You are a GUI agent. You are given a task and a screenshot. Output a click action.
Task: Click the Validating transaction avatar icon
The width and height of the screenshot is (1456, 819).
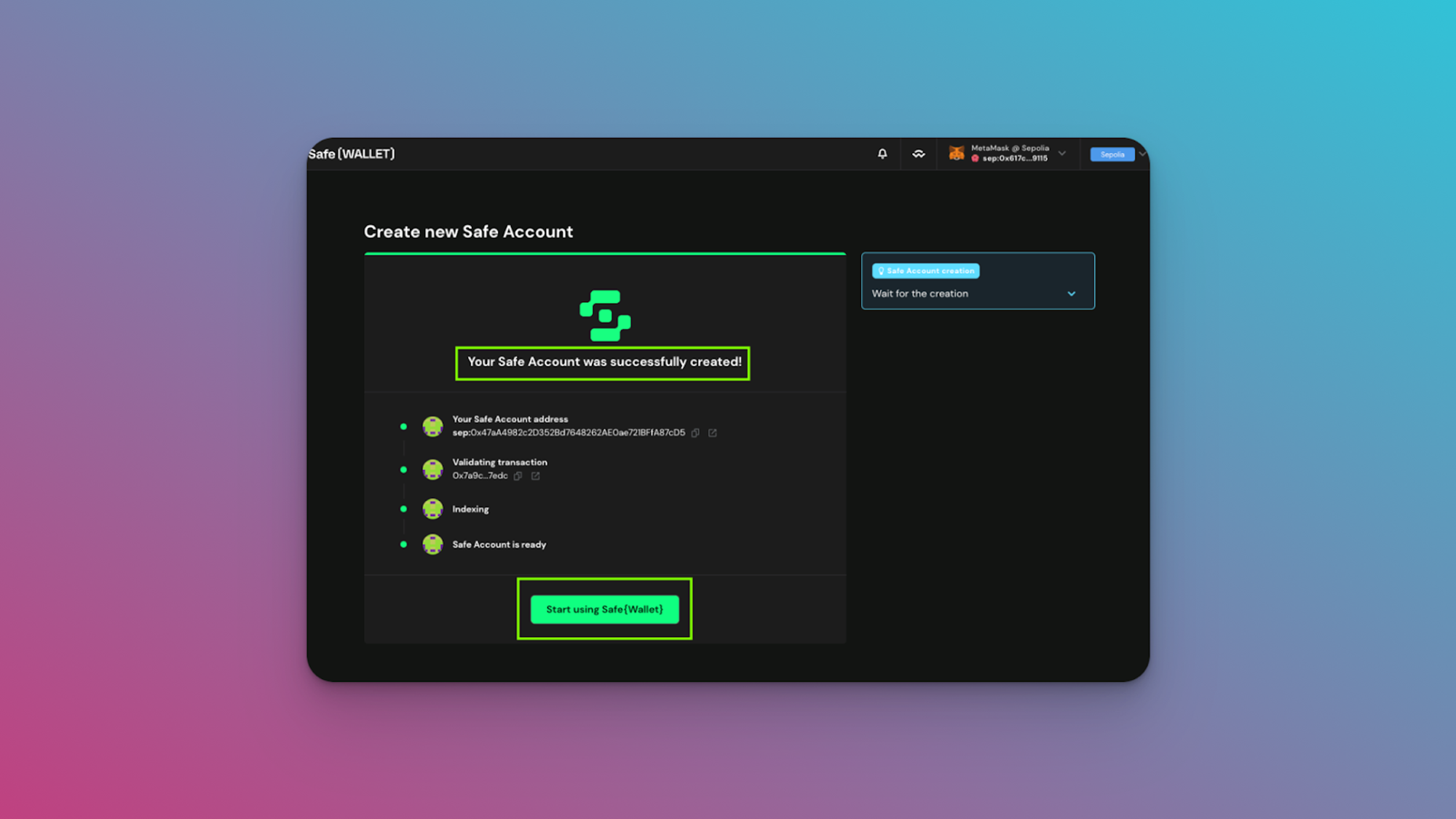tap(432, 469)
